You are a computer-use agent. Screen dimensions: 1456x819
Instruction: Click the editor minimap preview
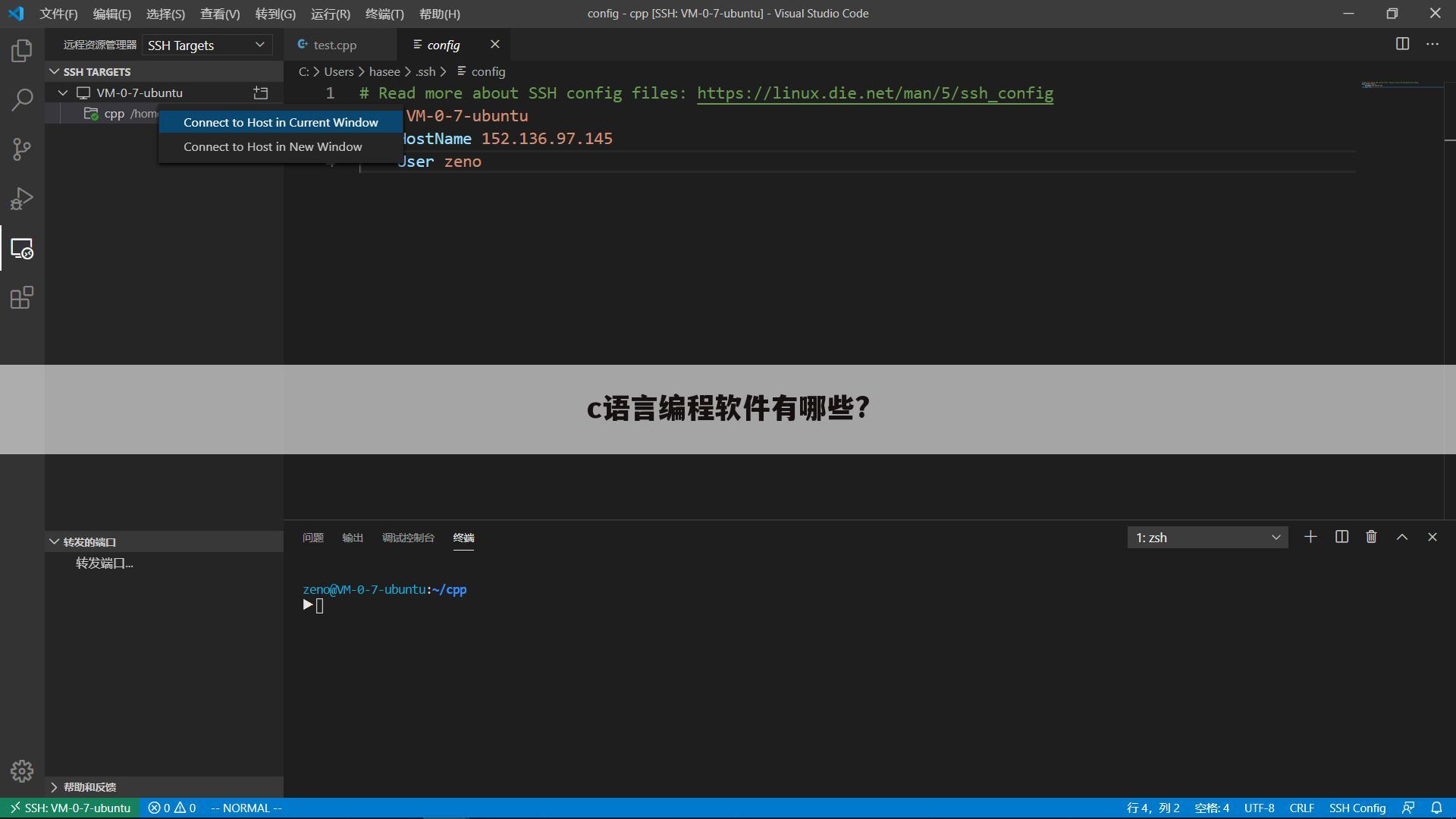tap(1401, 84)
